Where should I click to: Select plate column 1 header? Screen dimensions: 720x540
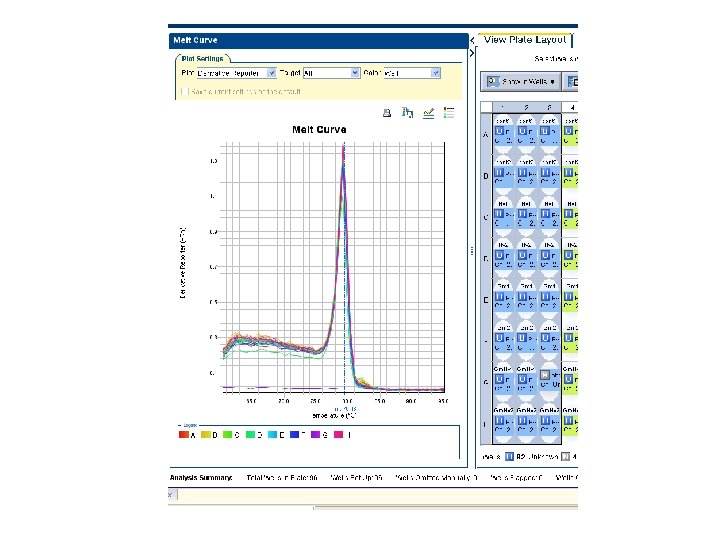click(x=503, y=107)
